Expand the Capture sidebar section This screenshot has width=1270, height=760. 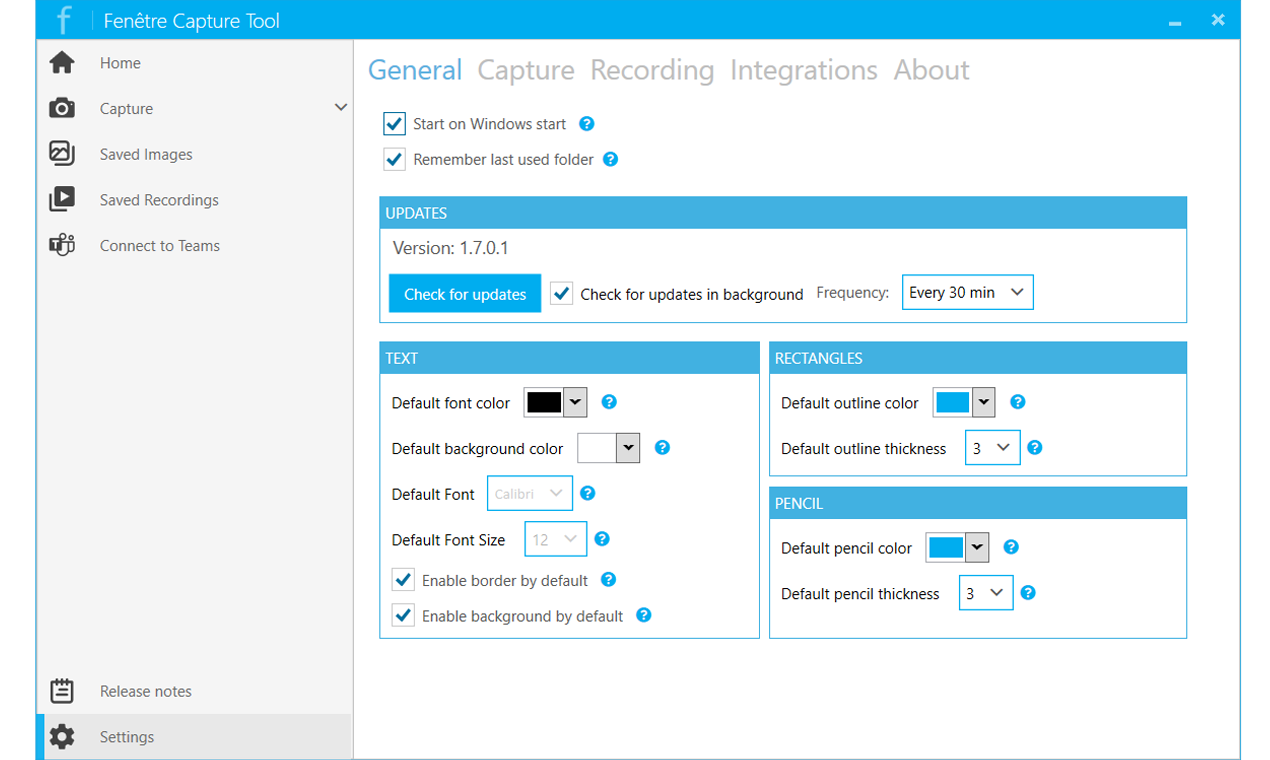341,105
